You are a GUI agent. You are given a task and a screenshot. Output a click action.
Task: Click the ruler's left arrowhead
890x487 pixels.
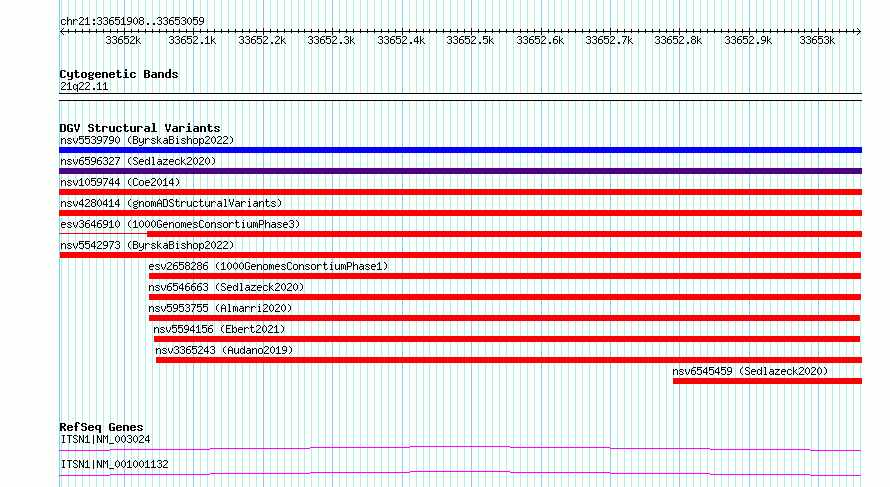pyautogui.click(x=62, y=31)
